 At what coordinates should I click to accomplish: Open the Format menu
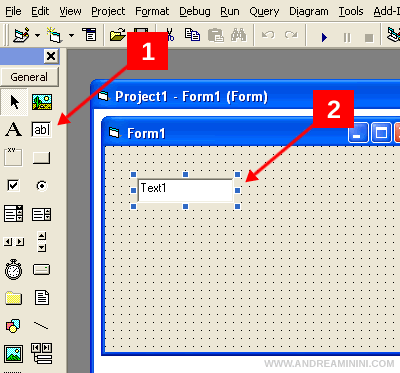(x=152, y=11)
